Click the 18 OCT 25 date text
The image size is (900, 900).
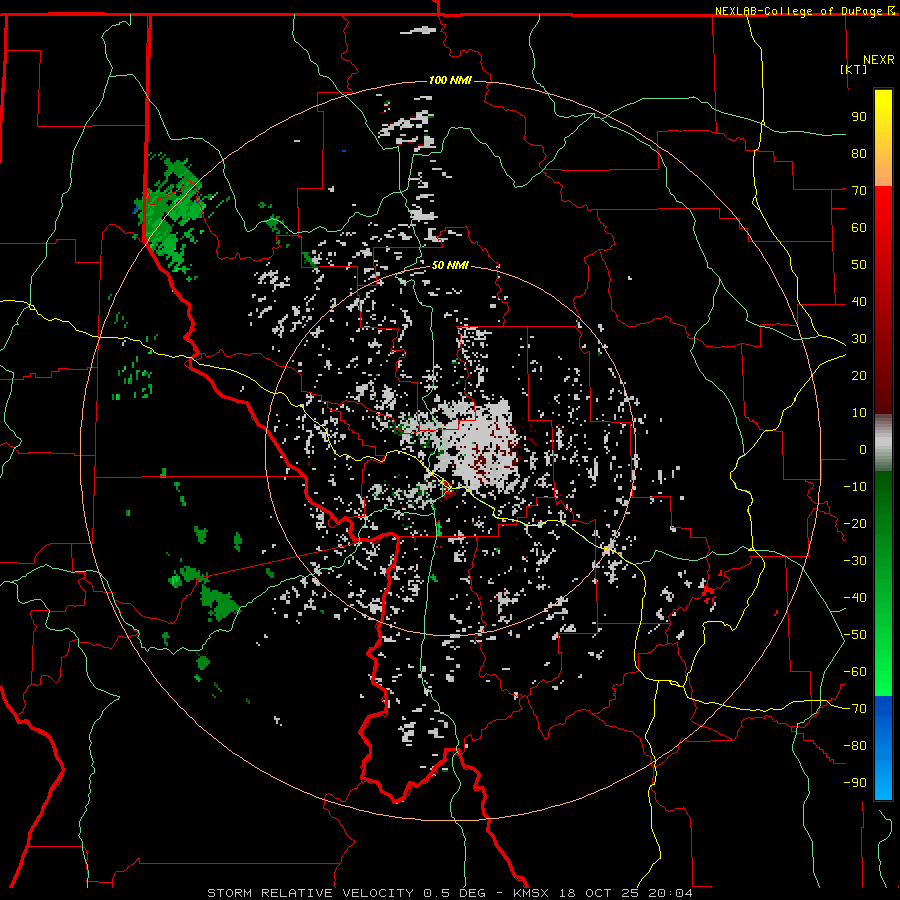click(x=599, y=893)
